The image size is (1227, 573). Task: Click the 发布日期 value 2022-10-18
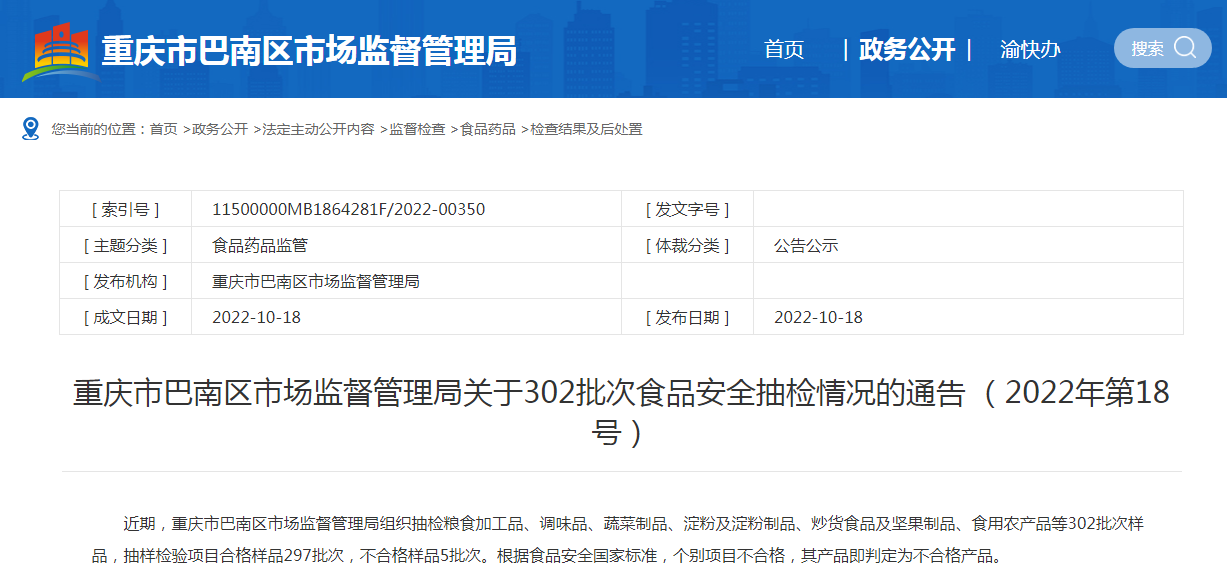(819, 317)
